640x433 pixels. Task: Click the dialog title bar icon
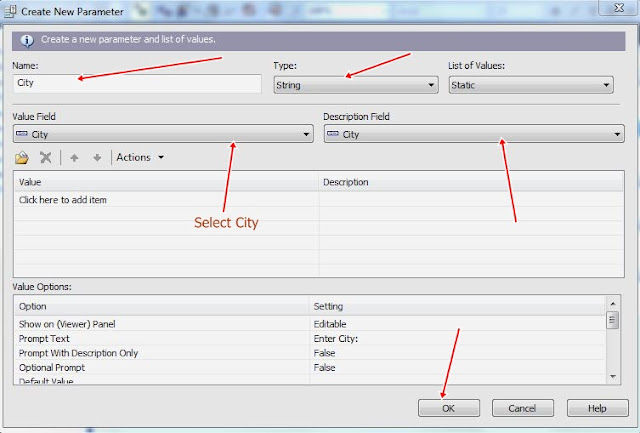click(10, 11)
